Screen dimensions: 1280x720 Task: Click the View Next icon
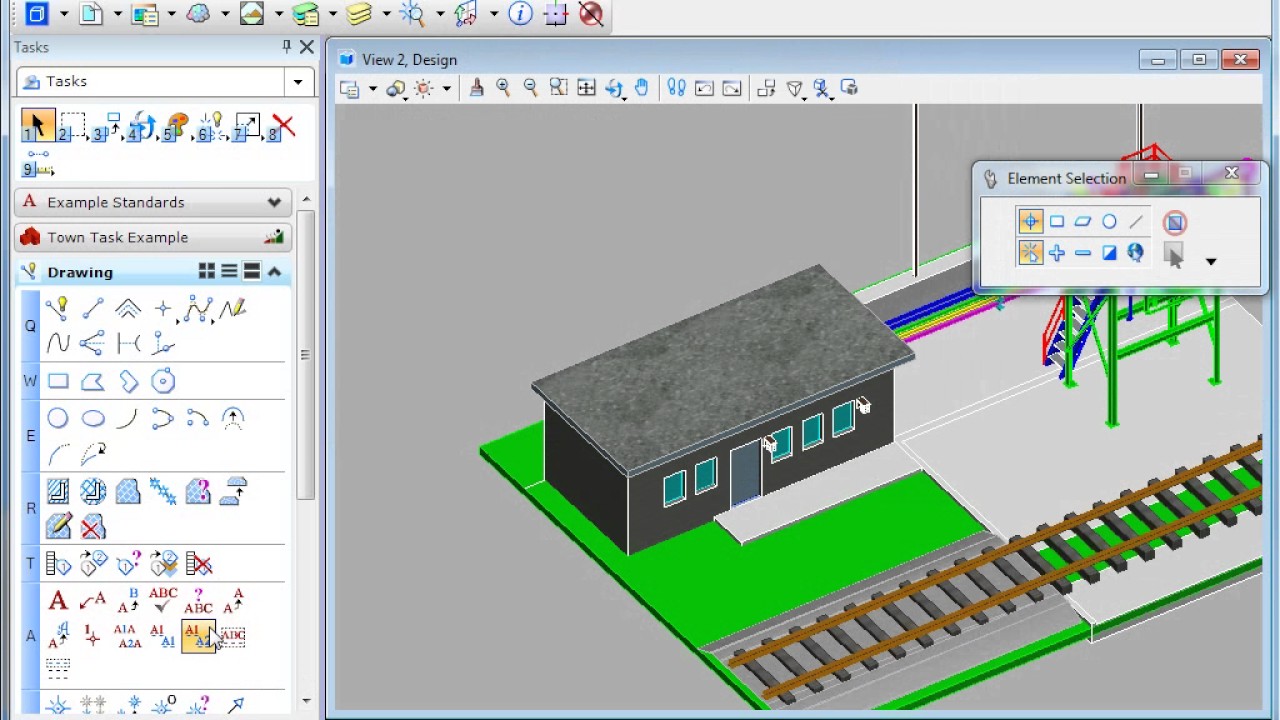coord(732,88)
